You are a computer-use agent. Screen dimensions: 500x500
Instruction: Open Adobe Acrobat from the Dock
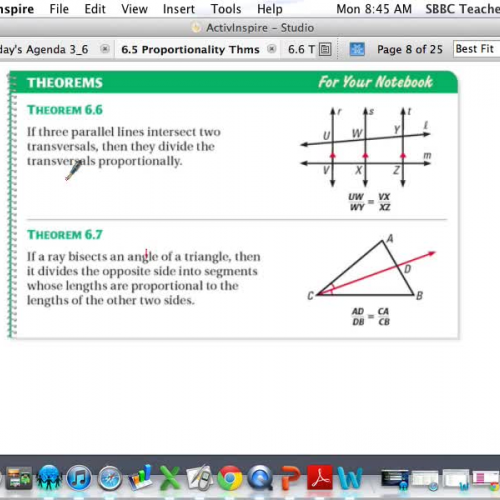coord(320,478)
